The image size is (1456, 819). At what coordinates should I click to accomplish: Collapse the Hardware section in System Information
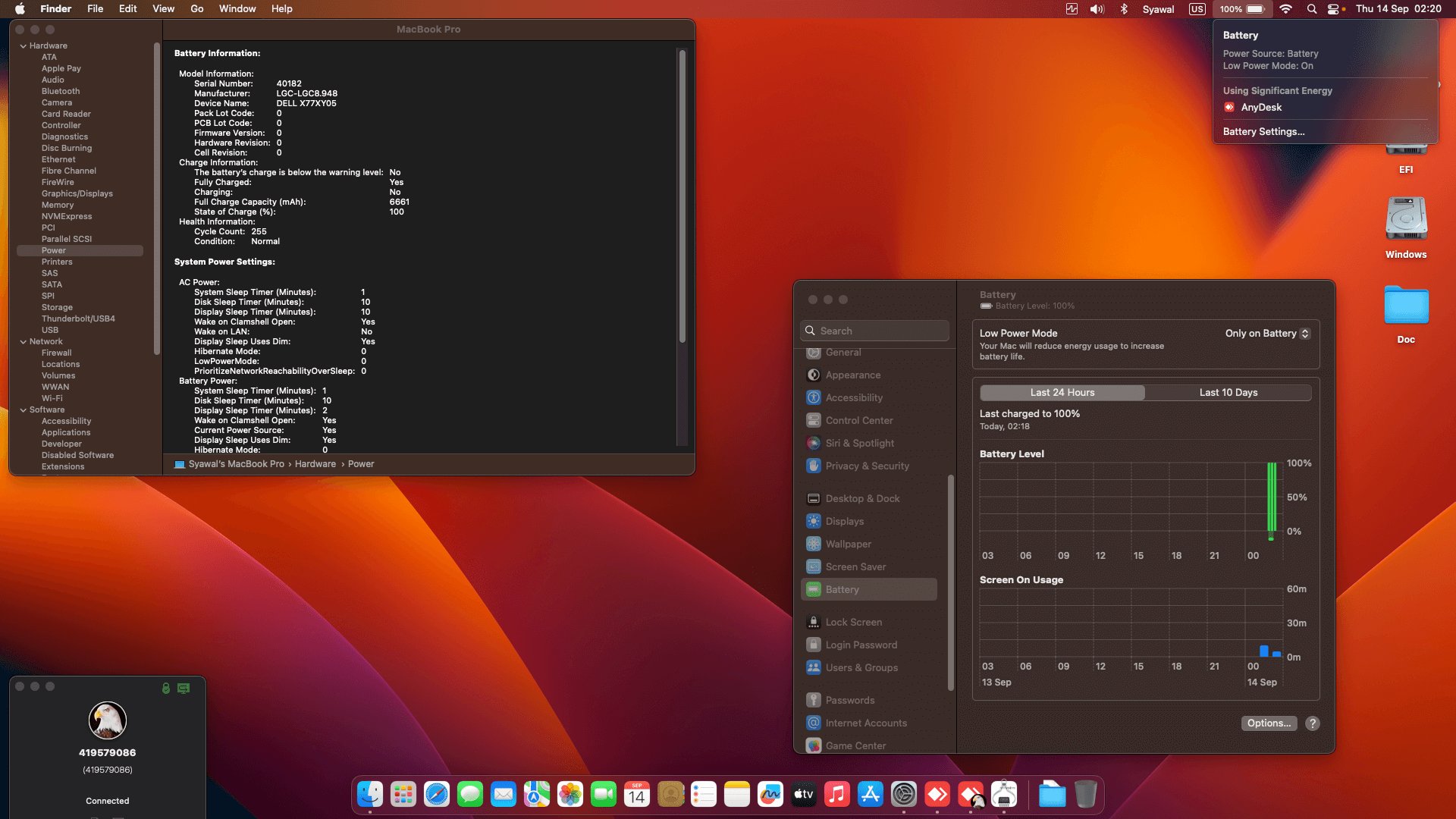[x=24, y=45]
